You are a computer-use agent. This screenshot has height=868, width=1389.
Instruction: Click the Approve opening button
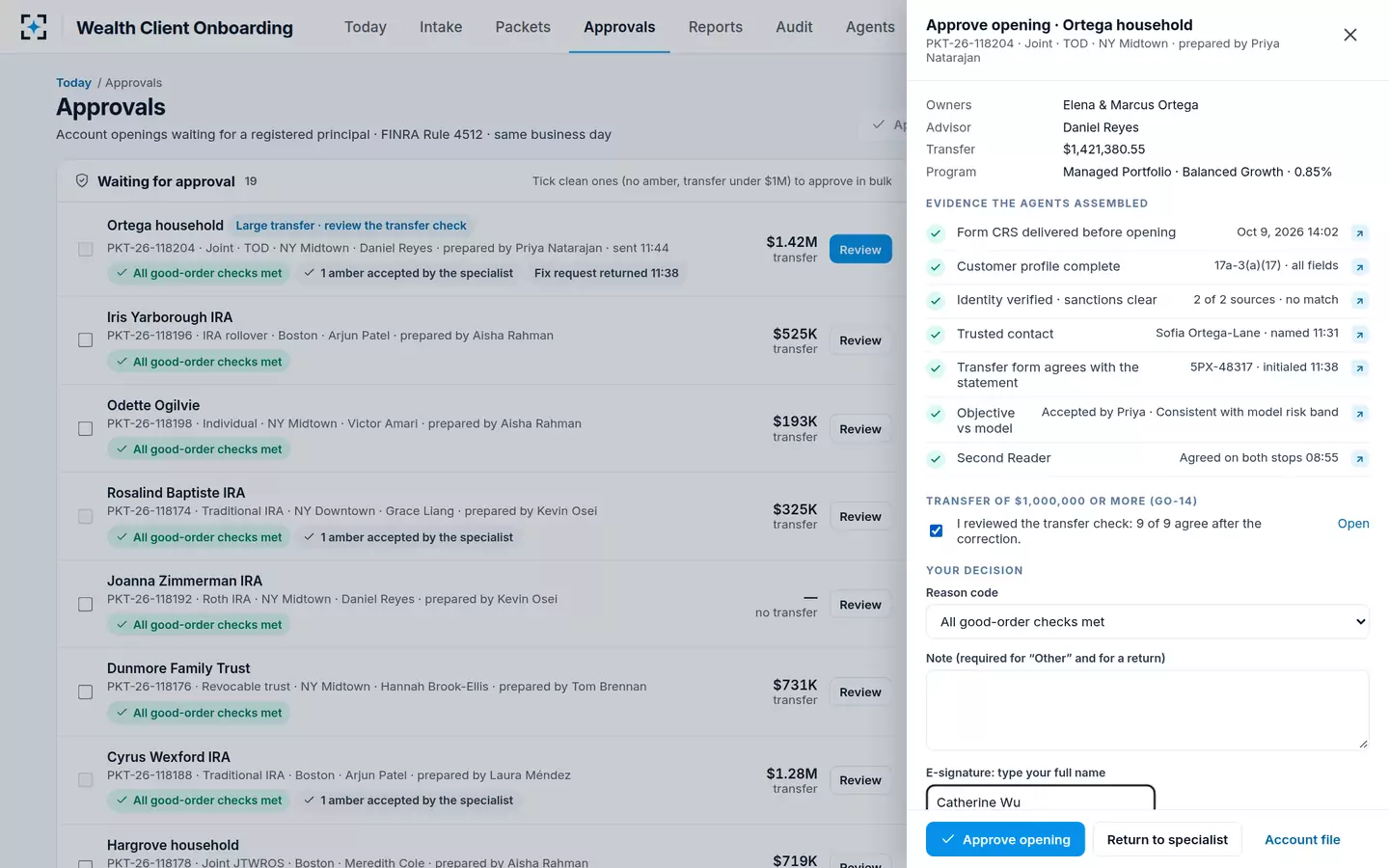[x=1005, y=839]
